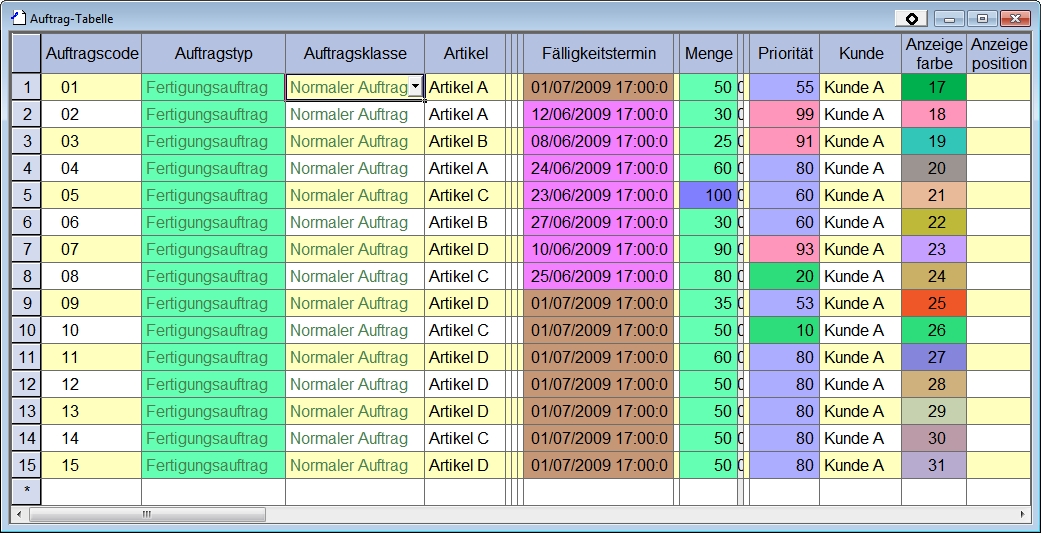Click the pin button beside minimize
This screenshot has height=533, width=1041.
(910, 18)
